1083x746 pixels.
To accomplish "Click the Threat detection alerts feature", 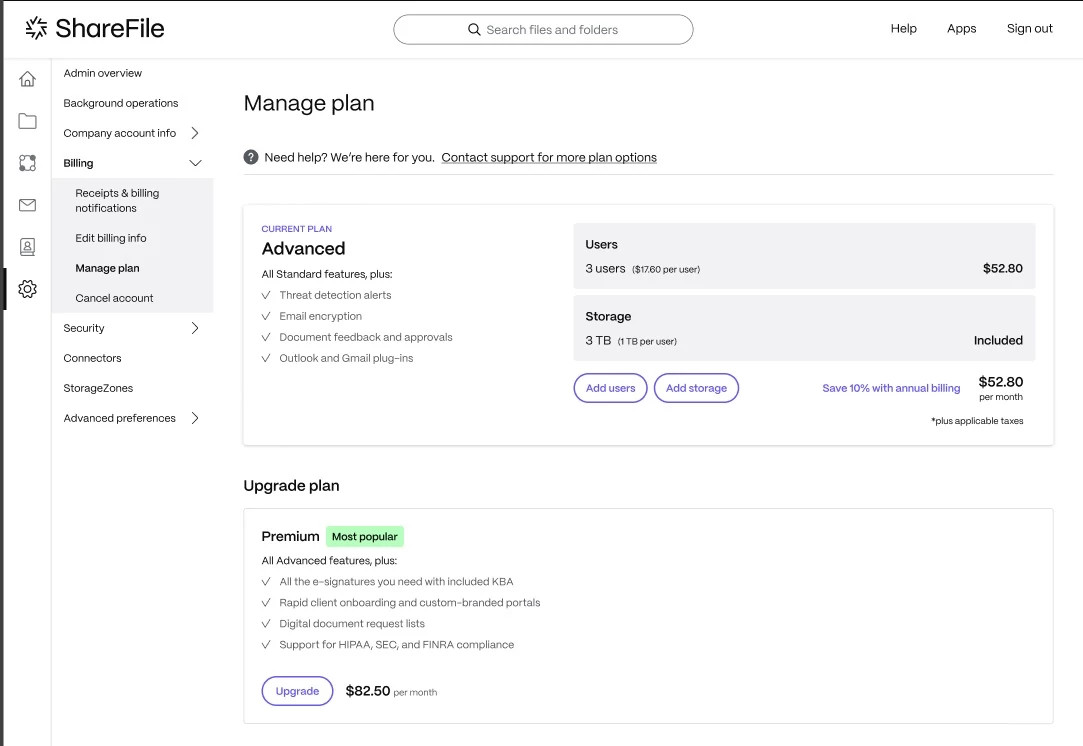I will [335, 295].
